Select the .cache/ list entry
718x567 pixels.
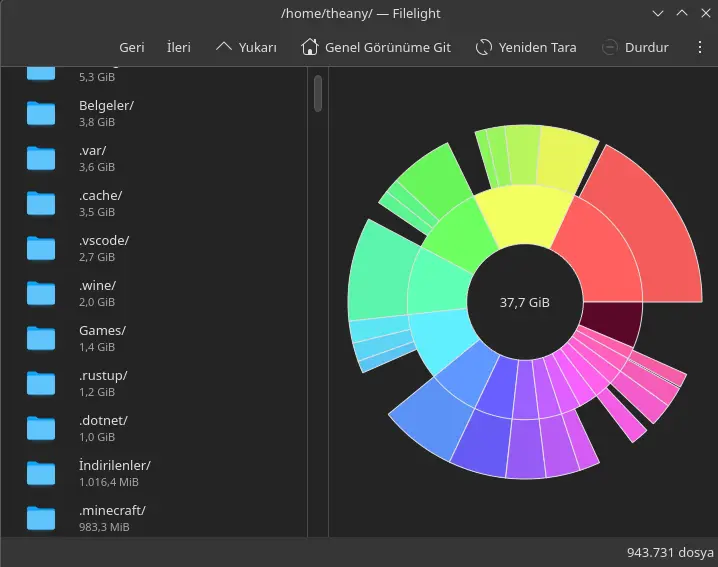coord(153,203)
